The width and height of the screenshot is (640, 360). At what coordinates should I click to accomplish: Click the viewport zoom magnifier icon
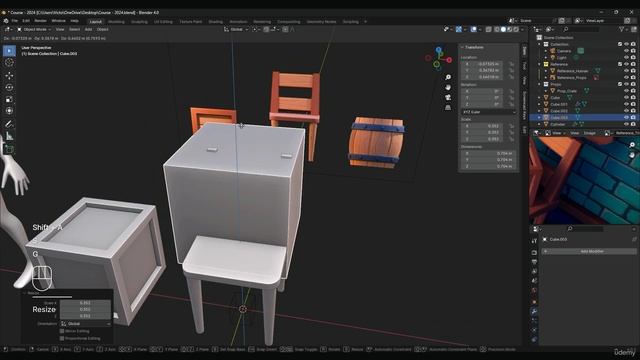point(448,77)
